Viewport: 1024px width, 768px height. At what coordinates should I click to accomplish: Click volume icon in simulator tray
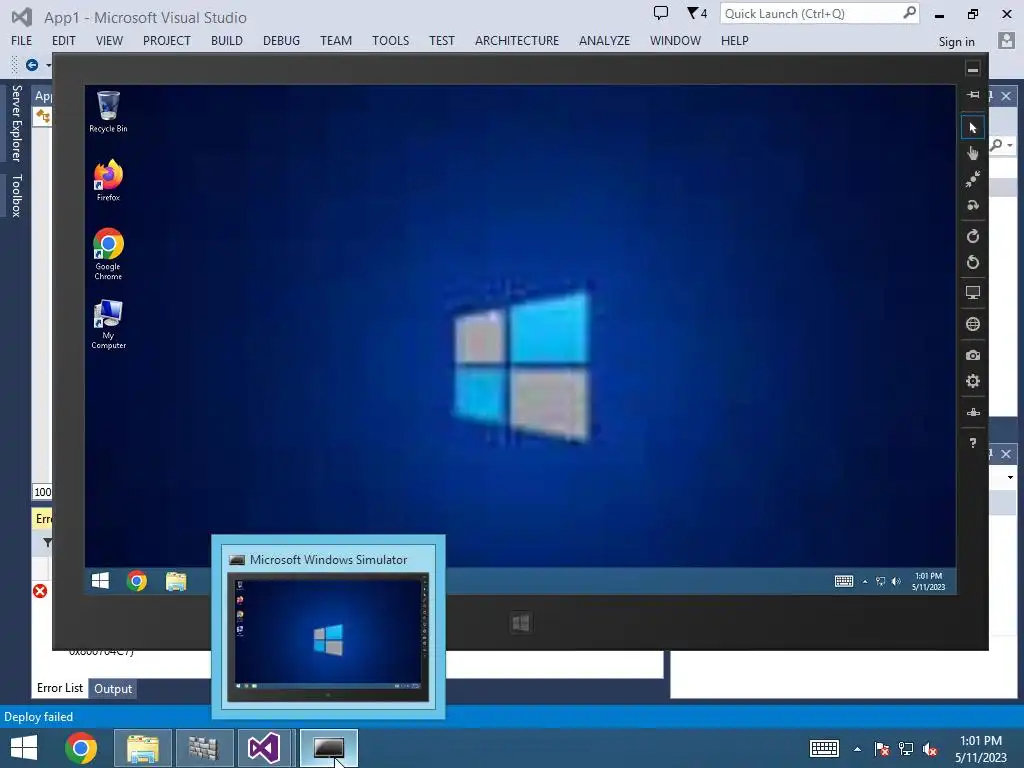coord(896,581)
